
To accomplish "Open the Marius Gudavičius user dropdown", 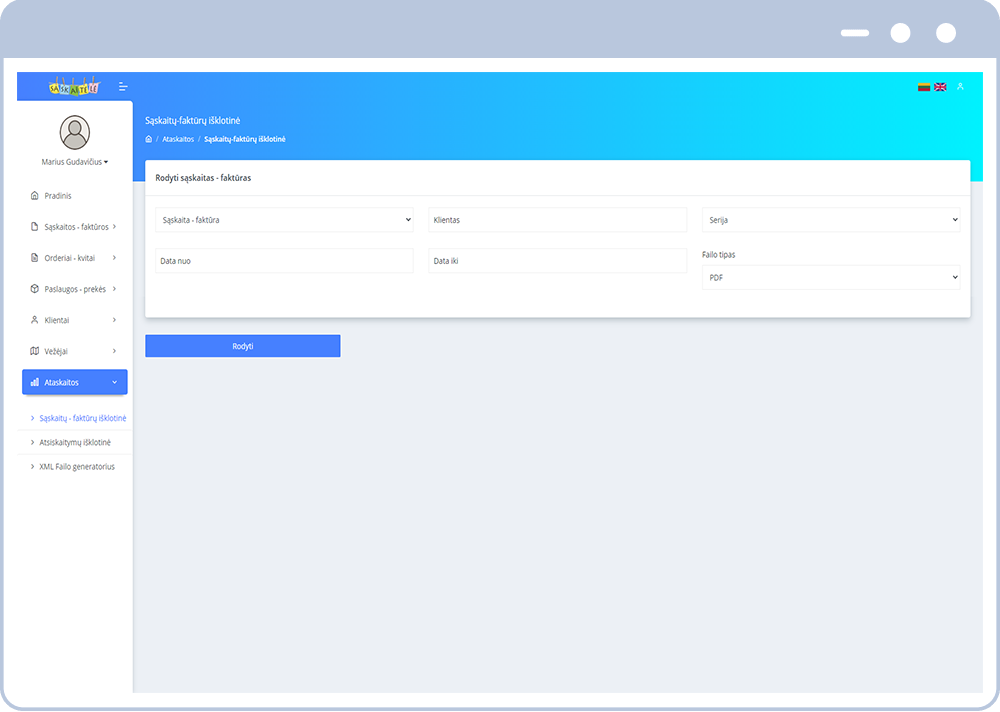I will click(x=75, y=162).
